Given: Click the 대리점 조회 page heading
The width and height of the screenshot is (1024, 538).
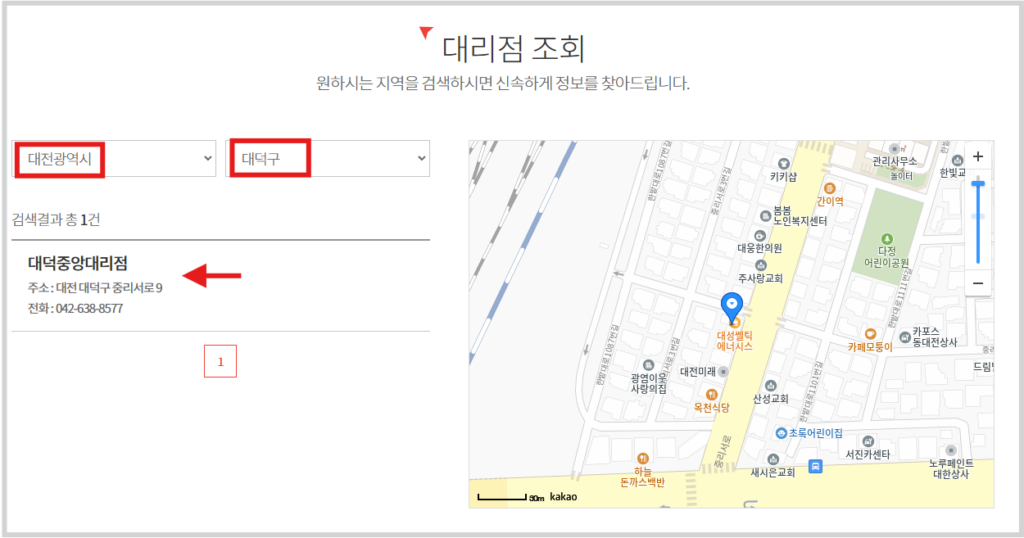Looking at the screenshot, I should (x=513, y=48).
